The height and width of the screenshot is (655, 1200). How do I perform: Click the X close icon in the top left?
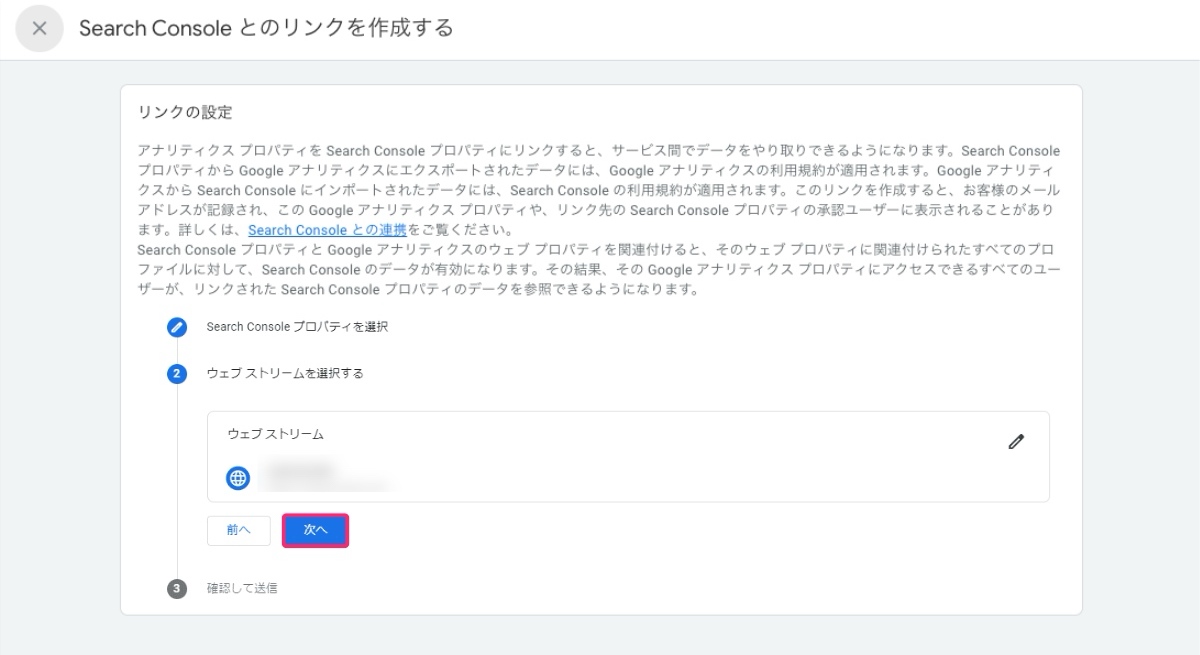click(39, 29)
